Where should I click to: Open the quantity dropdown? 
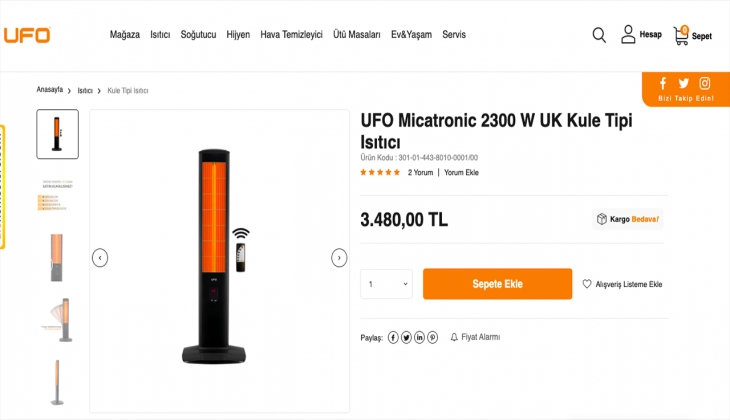tap(386, 284)
